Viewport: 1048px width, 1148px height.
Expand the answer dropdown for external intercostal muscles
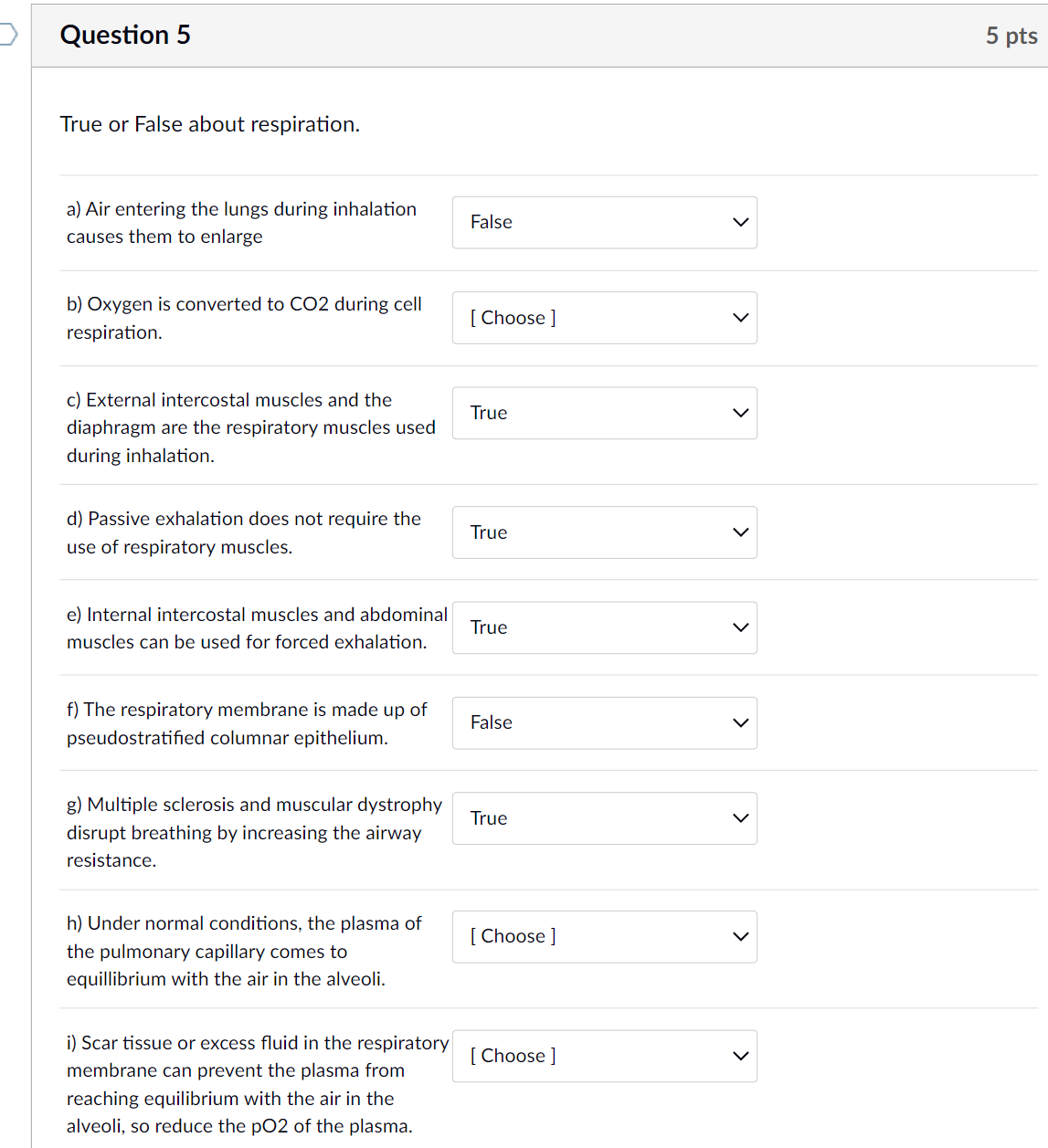(x=604, y=413)
